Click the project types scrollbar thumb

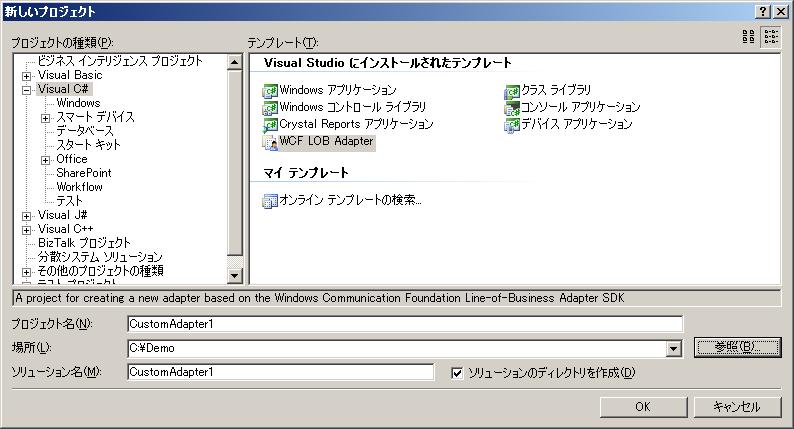tap(234, 163)
